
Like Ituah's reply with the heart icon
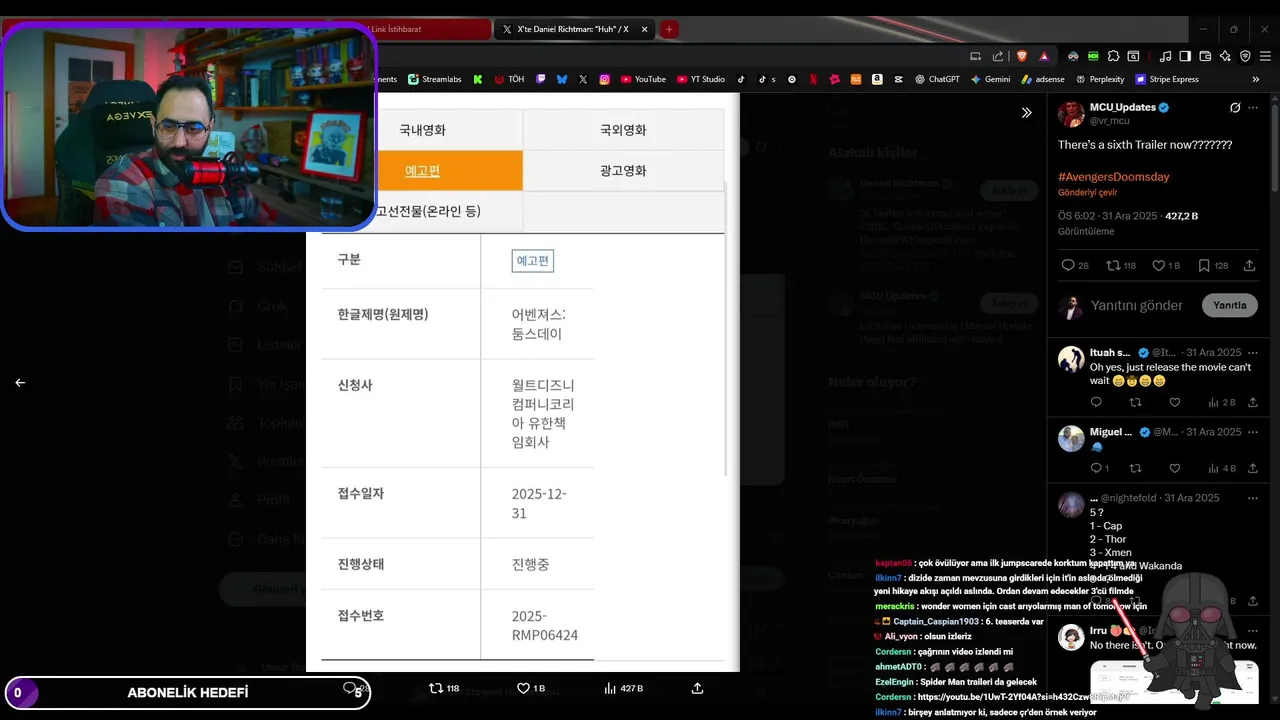[1175, 402]
